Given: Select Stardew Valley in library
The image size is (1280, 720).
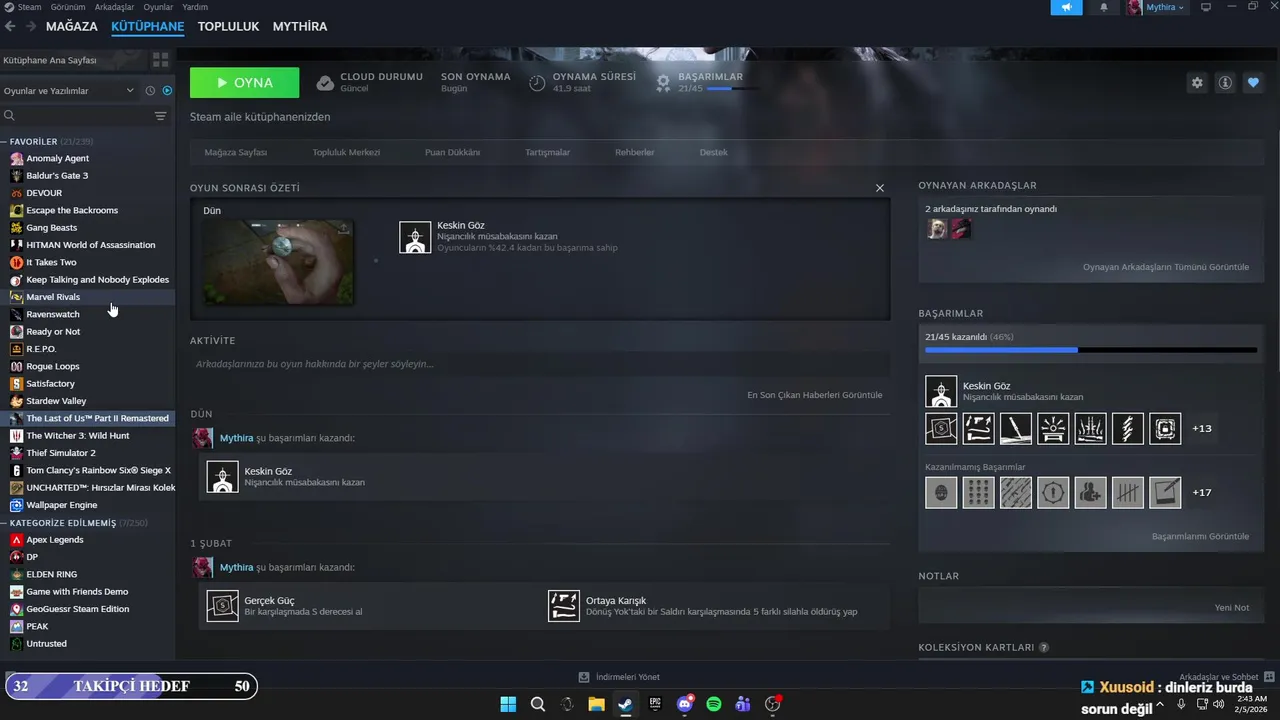Looking at the screenshot, I should [88, 401].
